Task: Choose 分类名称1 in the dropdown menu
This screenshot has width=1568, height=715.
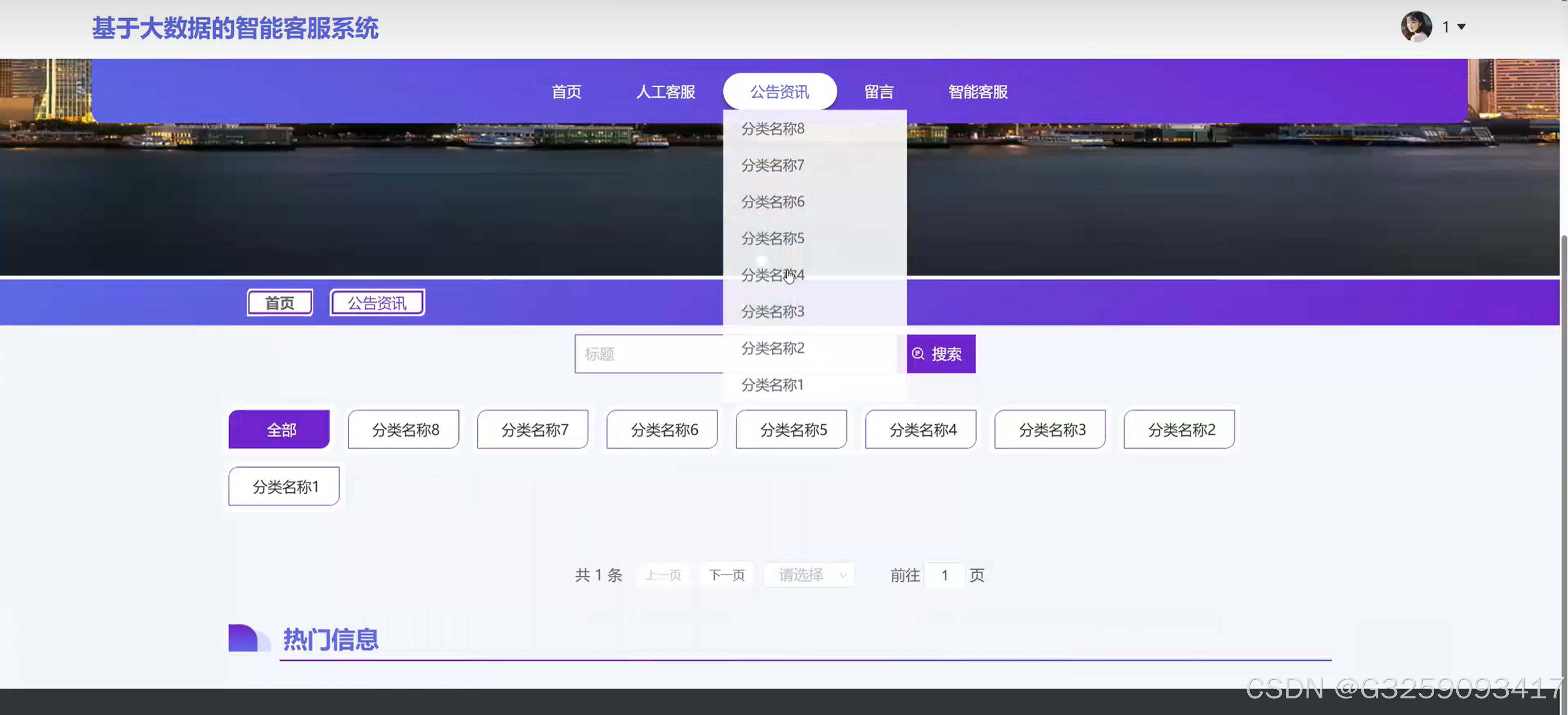Action: [815, 385]
